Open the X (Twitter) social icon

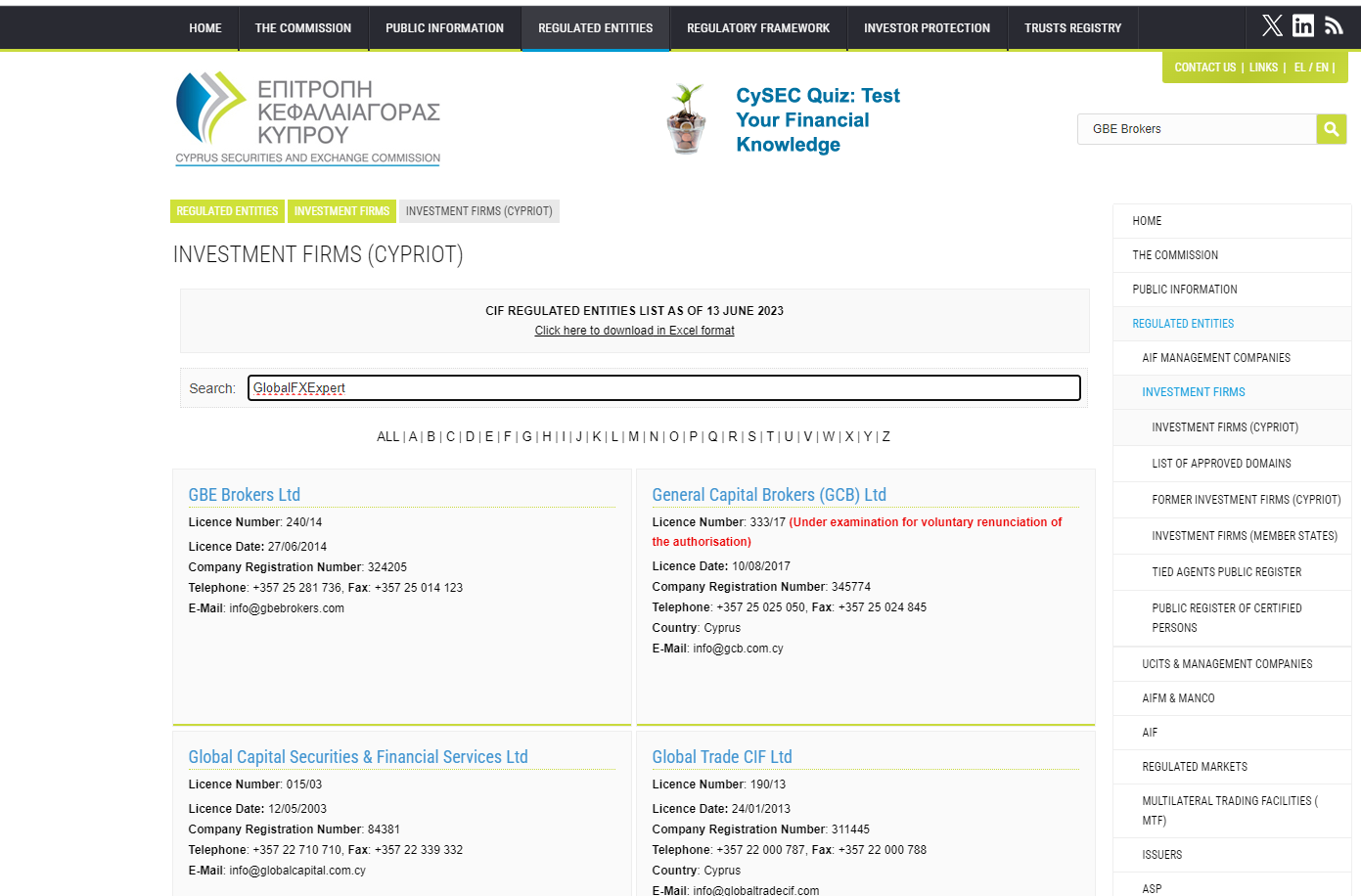1272,25
